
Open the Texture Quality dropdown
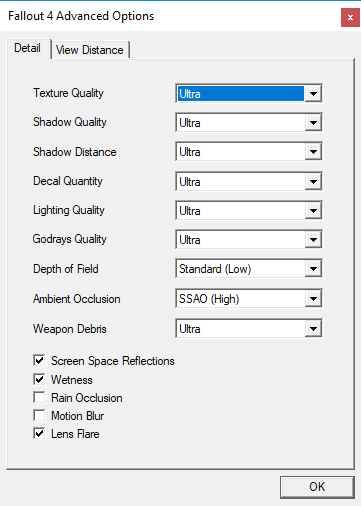(249, 94)
